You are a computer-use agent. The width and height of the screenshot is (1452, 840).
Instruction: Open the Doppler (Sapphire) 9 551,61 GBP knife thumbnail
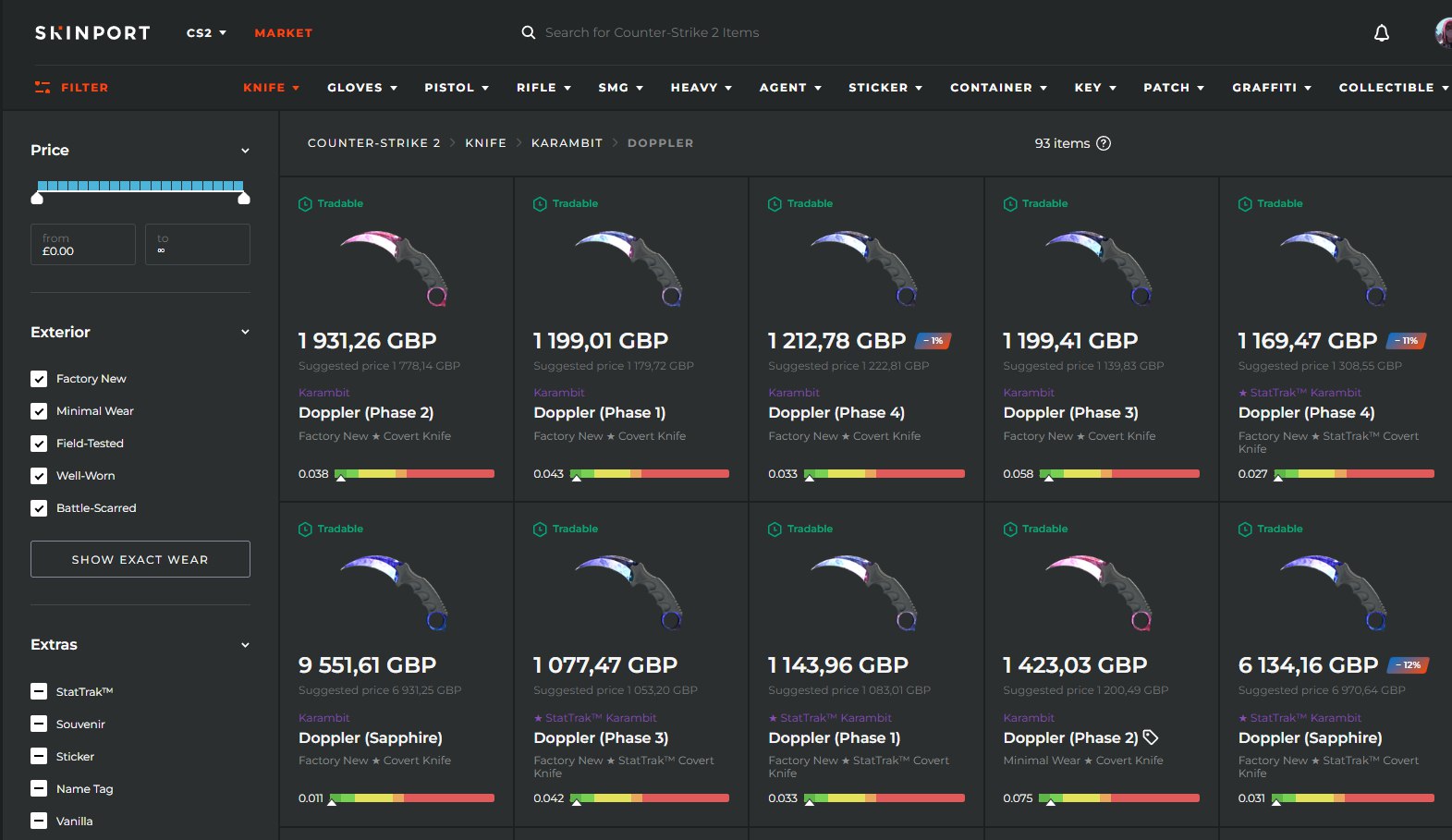396,591
